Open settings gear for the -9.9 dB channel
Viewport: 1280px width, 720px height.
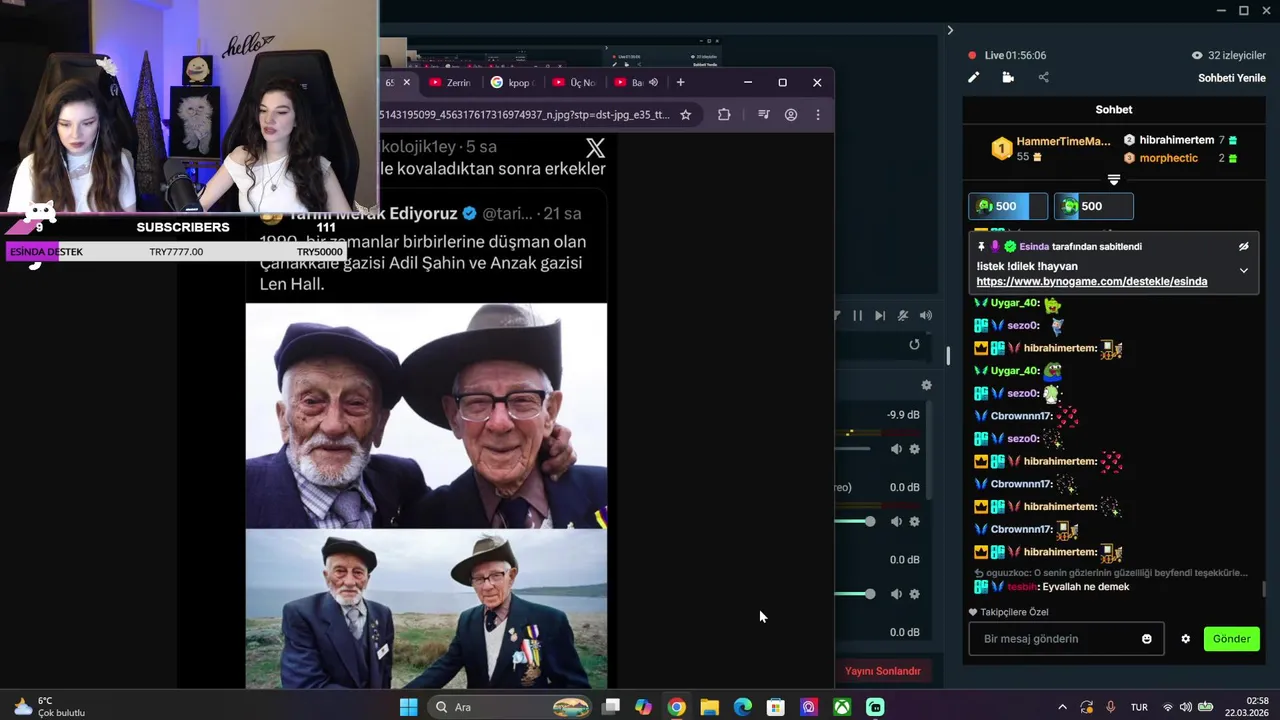click(x=914, y=450)
